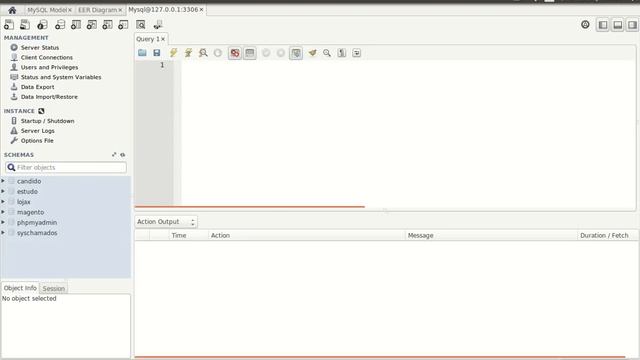
Task: Switch to Session tab
Action: (x=53, y=289)
